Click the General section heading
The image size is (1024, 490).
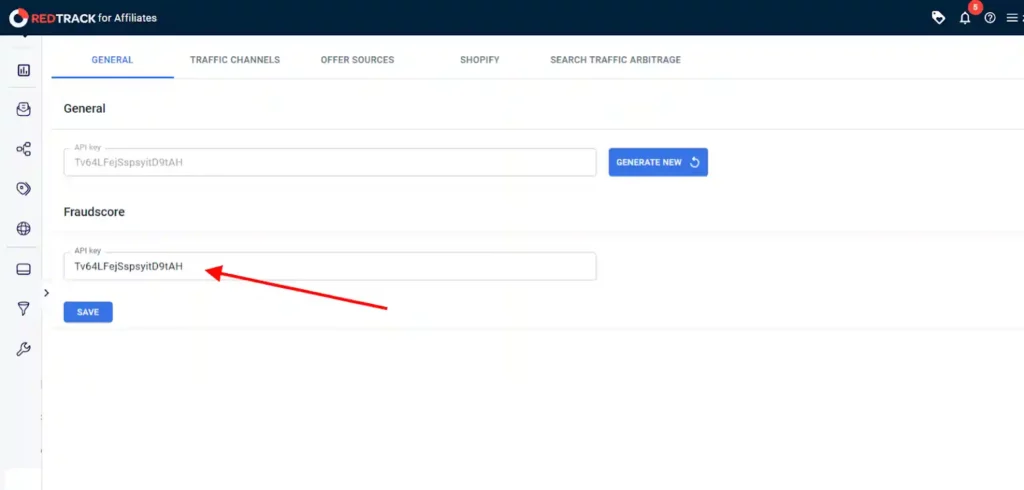[84, 108]
